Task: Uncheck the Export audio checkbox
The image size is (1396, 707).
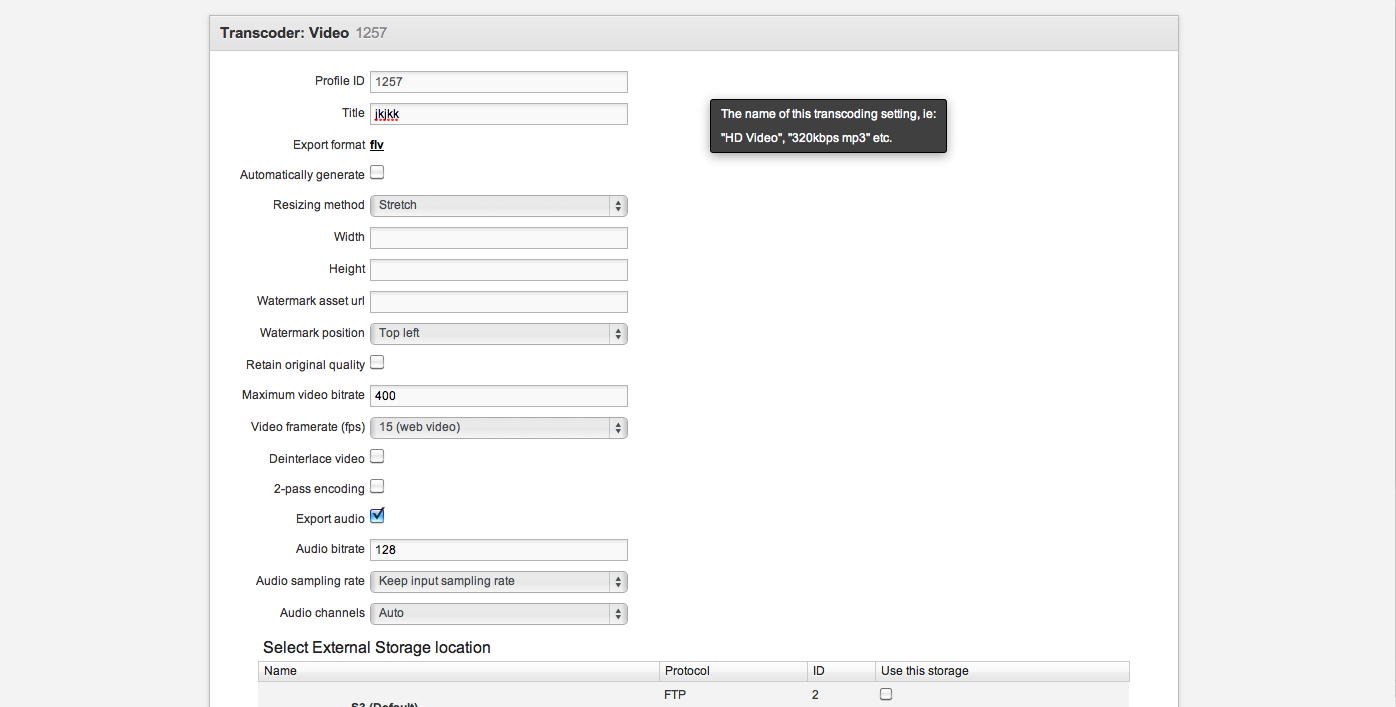Action: [377, 517]
